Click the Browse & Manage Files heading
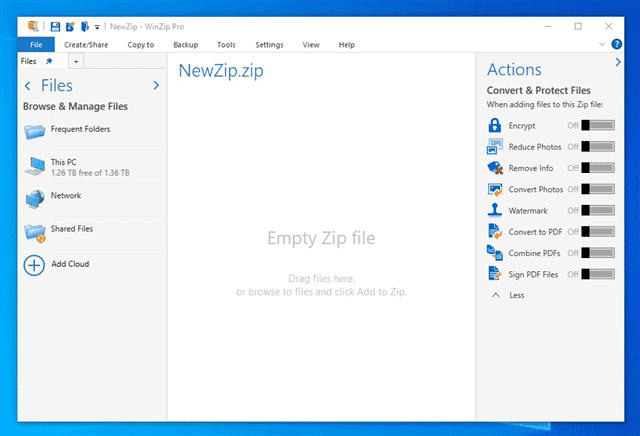The image size is (640, 436). pos(75,107)
